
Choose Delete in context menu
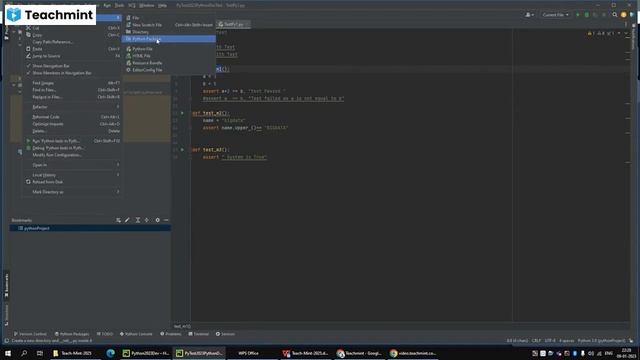click(72, 131)
